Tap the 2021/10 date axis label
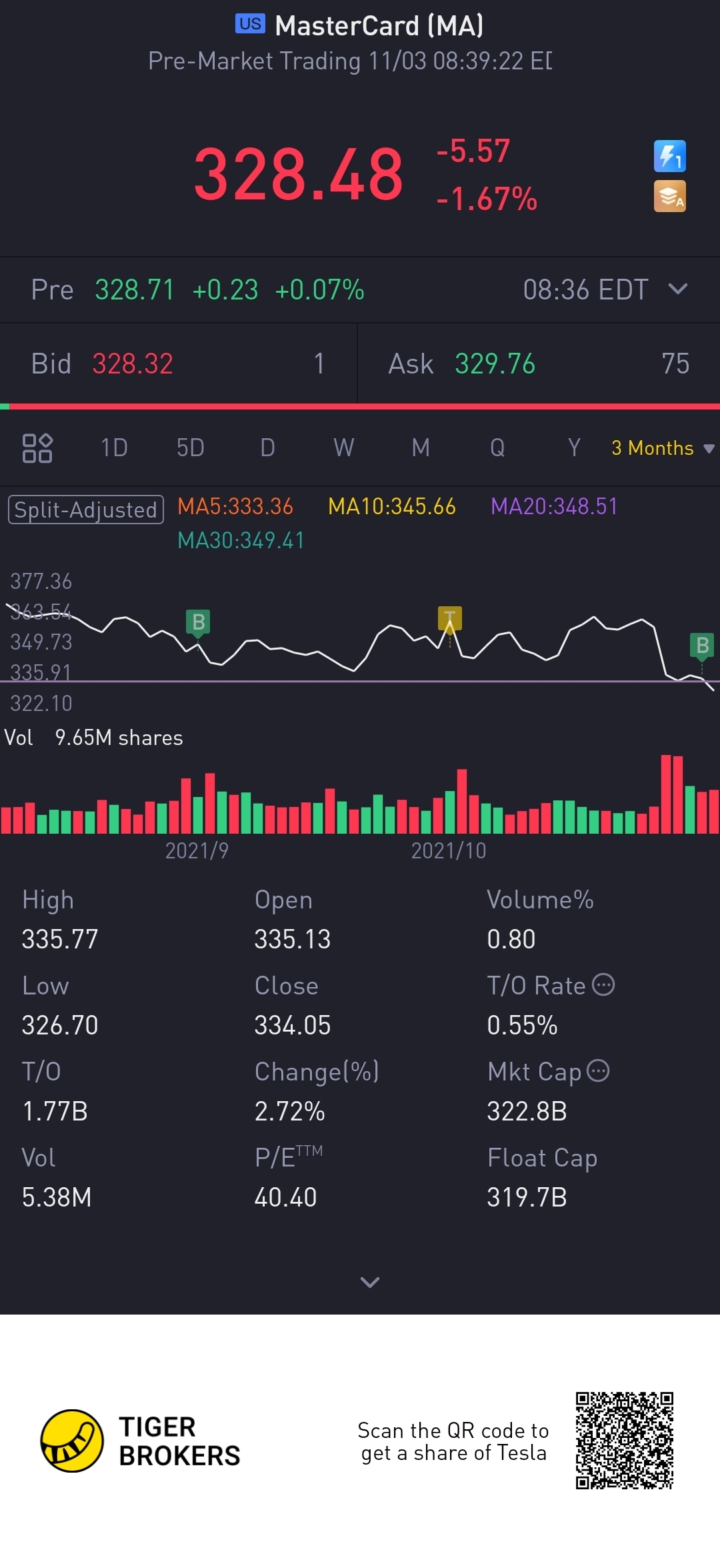The height and width of the screenshot is (1568, 720). tap(449, 850)
